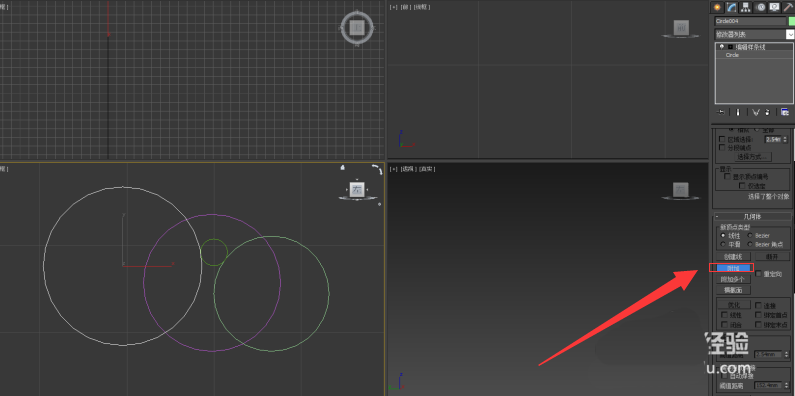Enable the 绑定首点 checkbox
Viewport: 795px width, 396px height.
tap(758, 315)
